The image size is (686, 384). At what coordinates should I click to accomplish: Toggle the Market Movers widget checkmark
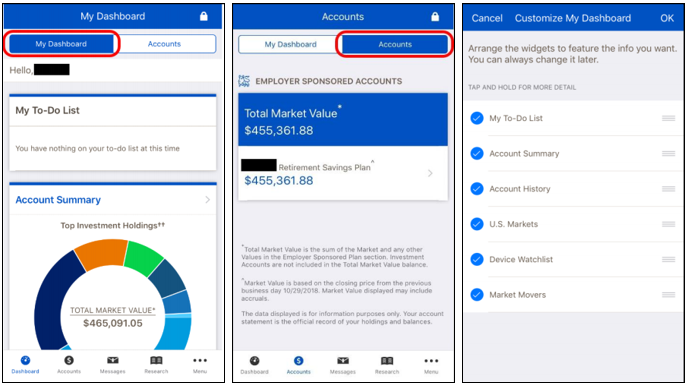[477, 295]
